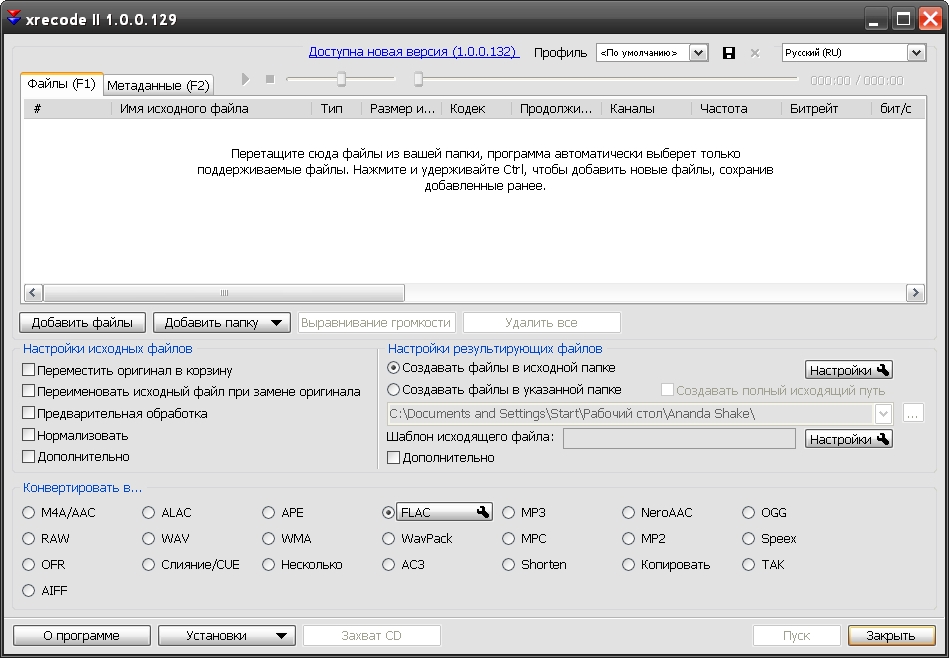The image size is (949, 658).
Task: Select APE conversion format
Action: (x=268, y=513)
